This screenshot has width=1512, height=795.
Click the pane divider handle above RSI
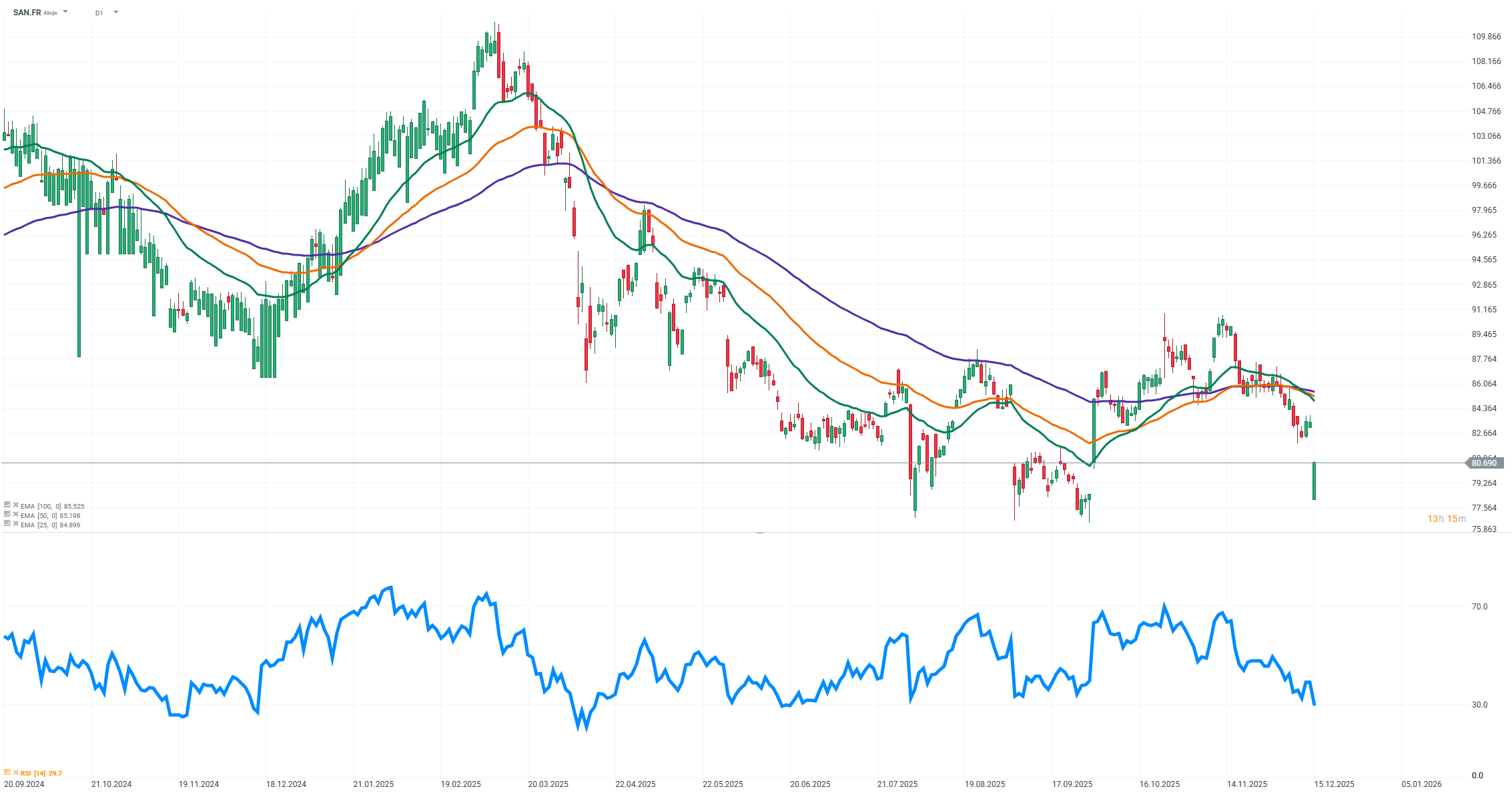coord(759,533)
